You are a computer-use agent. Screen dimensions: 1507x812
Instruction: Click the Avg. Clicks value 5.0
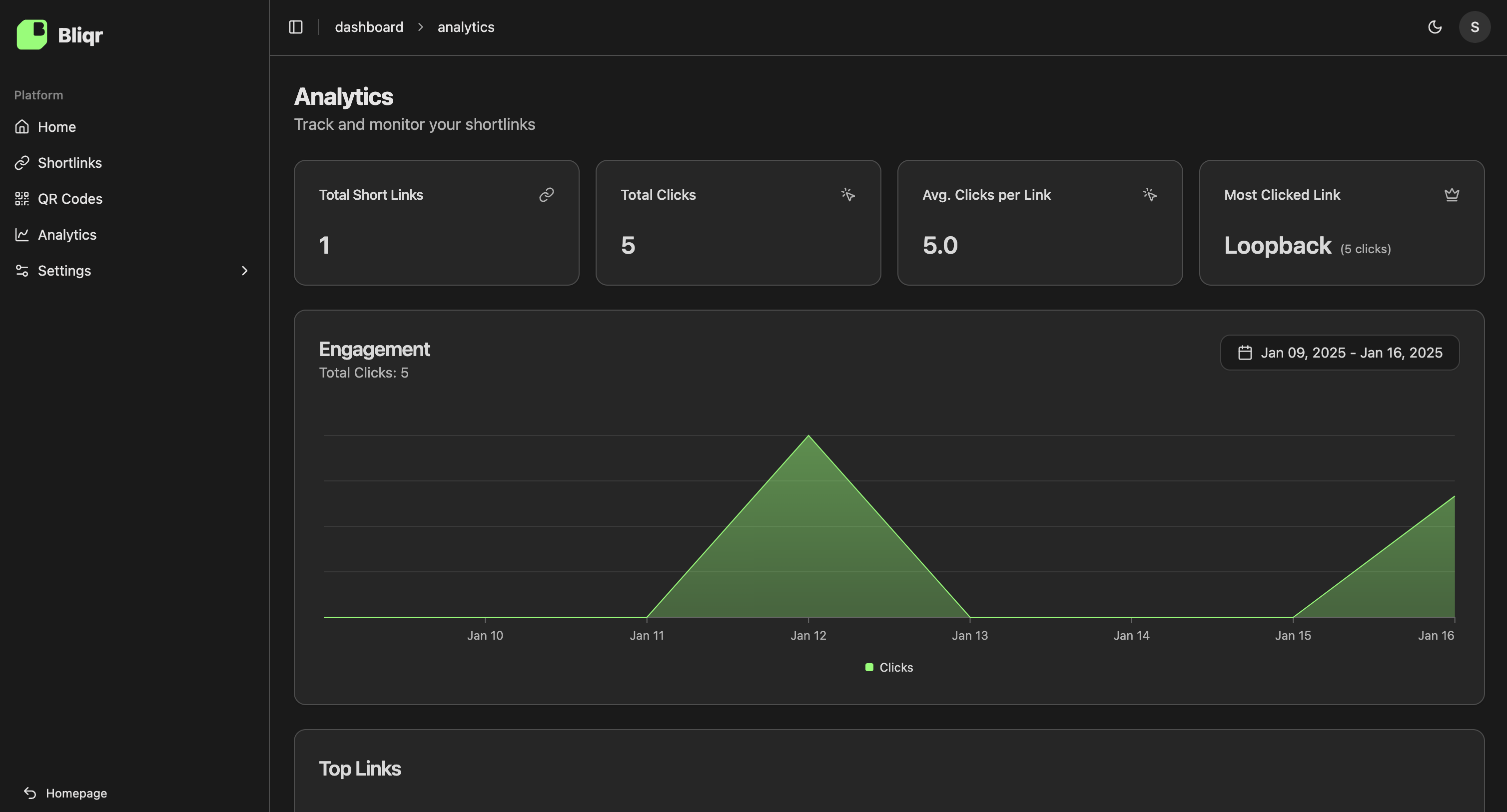940,246
